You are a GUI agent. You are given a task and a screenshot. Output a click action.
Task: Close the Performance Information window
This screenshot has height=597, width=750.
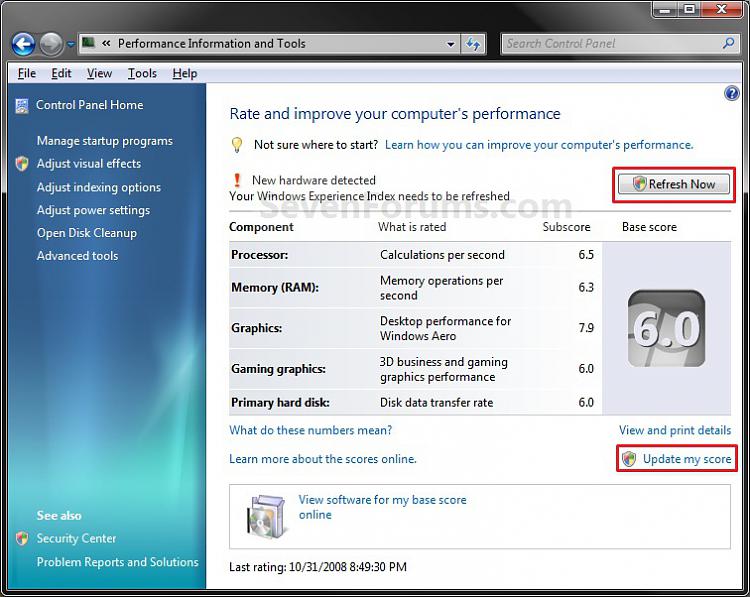[722, 9]
